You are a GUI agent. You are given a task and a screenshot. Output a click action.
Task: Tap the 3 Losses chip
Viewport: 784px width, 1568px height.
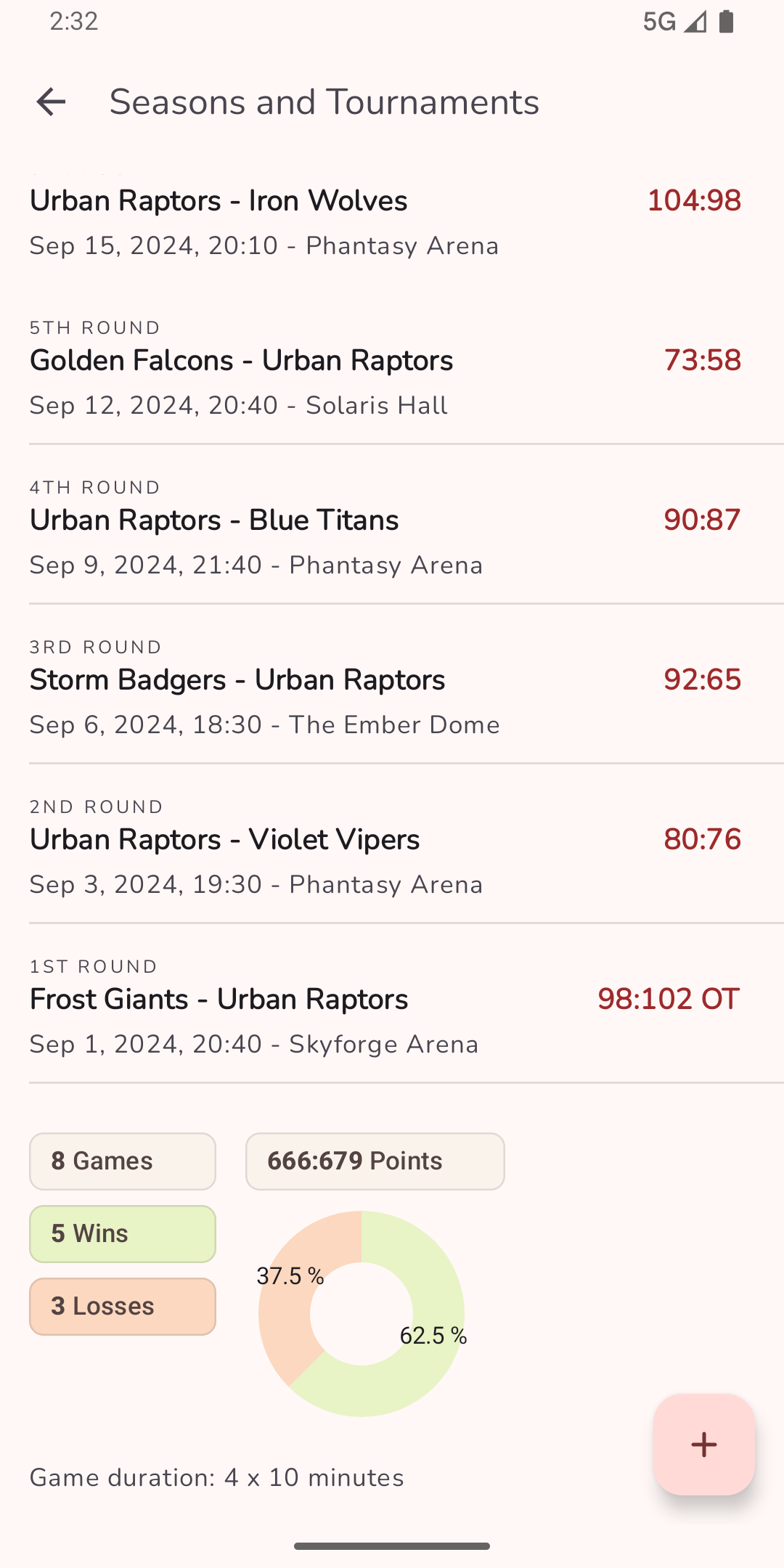pyautogui.click(x=123, y=1307)
